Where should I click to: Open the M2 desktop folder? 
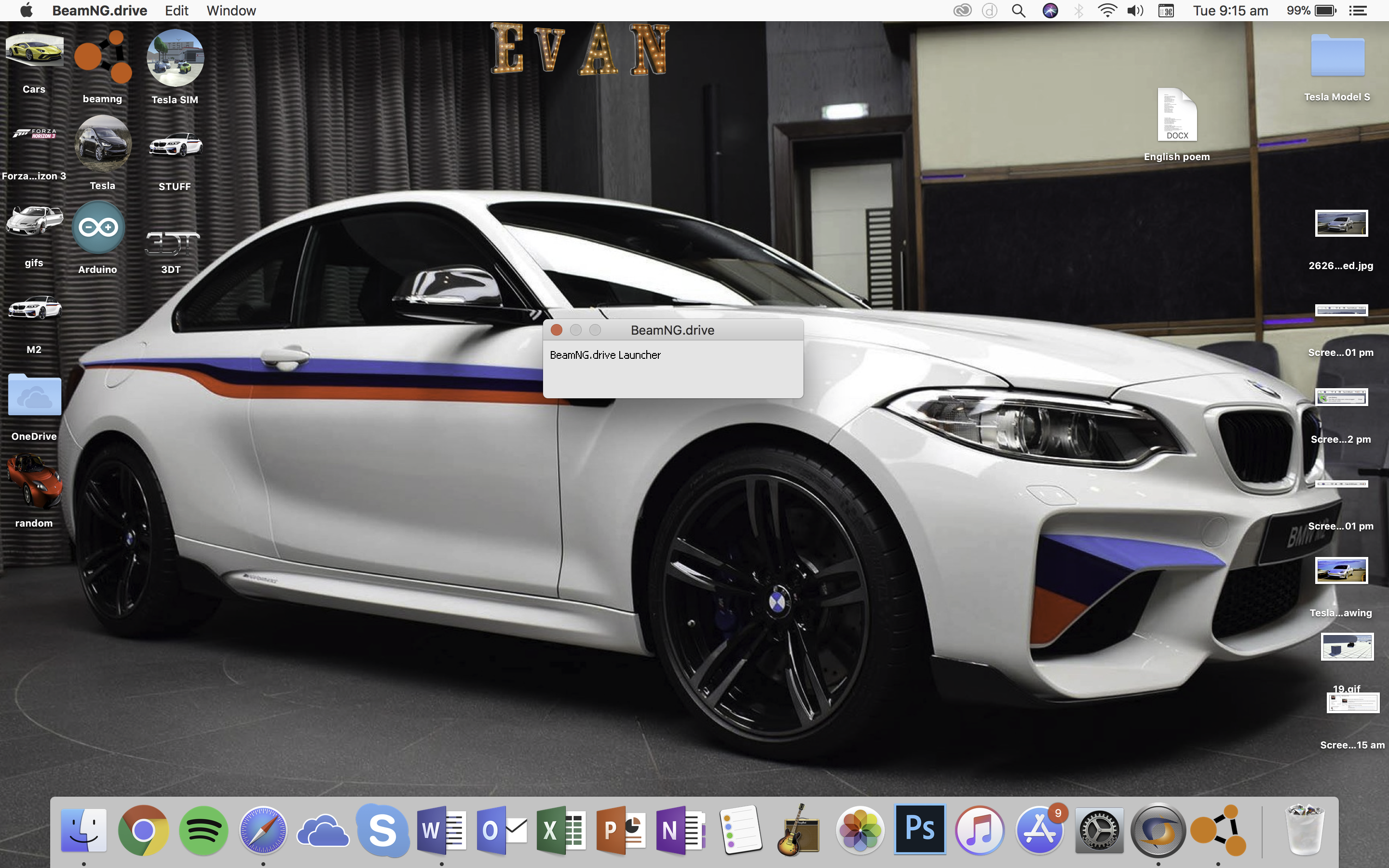(x=34, y=308)
